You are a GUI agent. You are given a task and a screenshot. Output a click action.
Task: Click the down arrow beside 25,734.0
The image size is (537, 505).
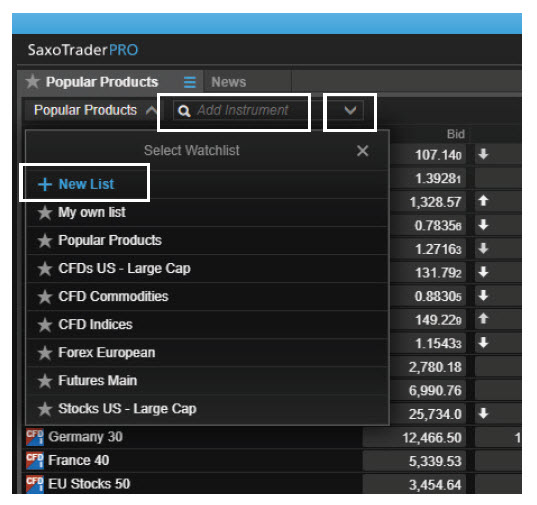pyautogui.click(x=483, y=414)
